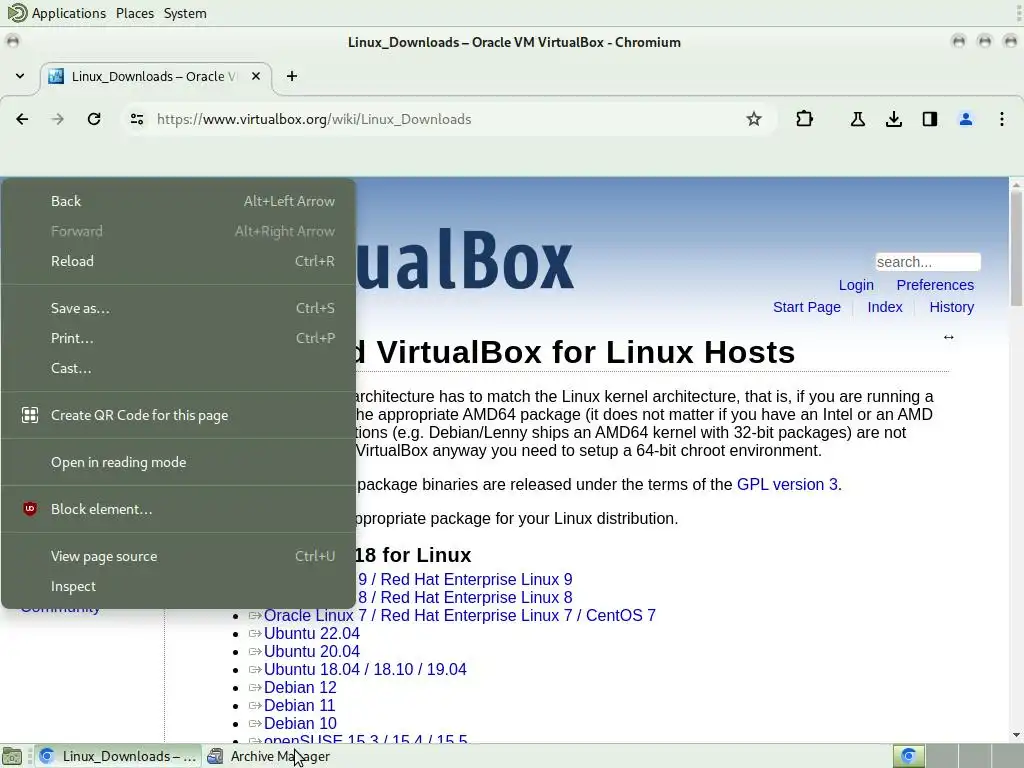This screenshot has width=1024, height=768.
Task: Open the Places menu
Action: click(x=135, y=13)
